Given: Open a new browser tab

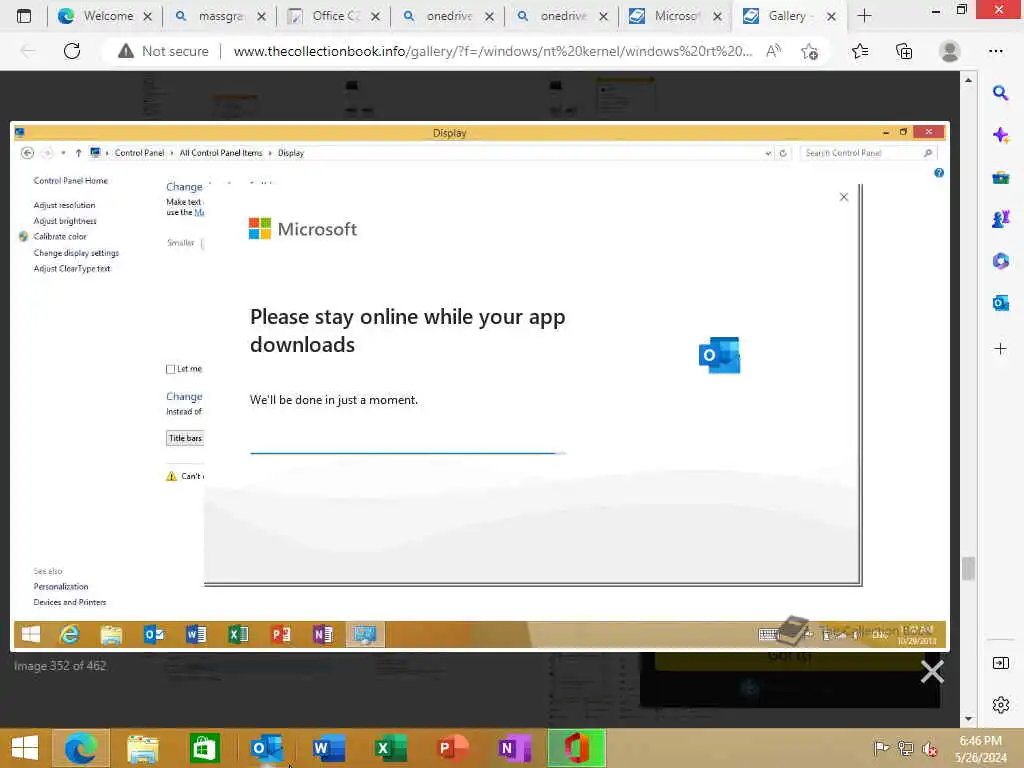Looking at the screenshot, I should pyautogui.click(x=864, y=16).
